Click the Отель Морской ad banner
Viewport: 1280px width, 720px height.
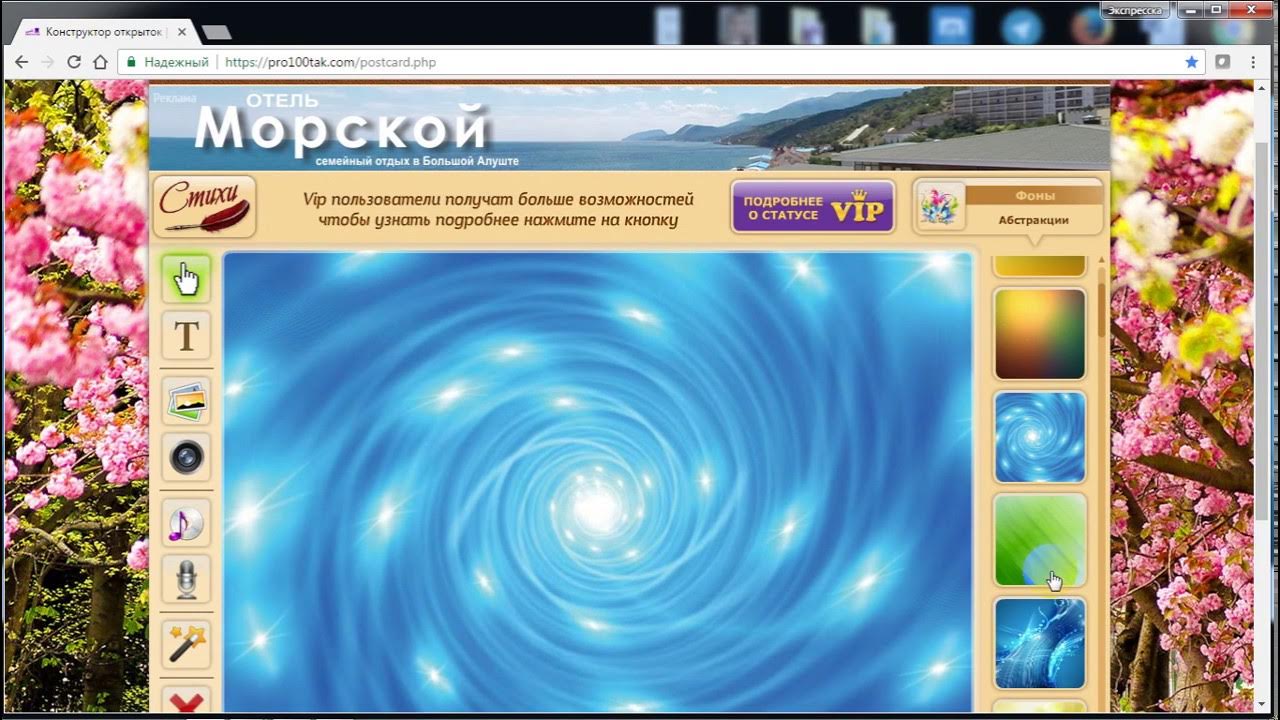(629, 127)
